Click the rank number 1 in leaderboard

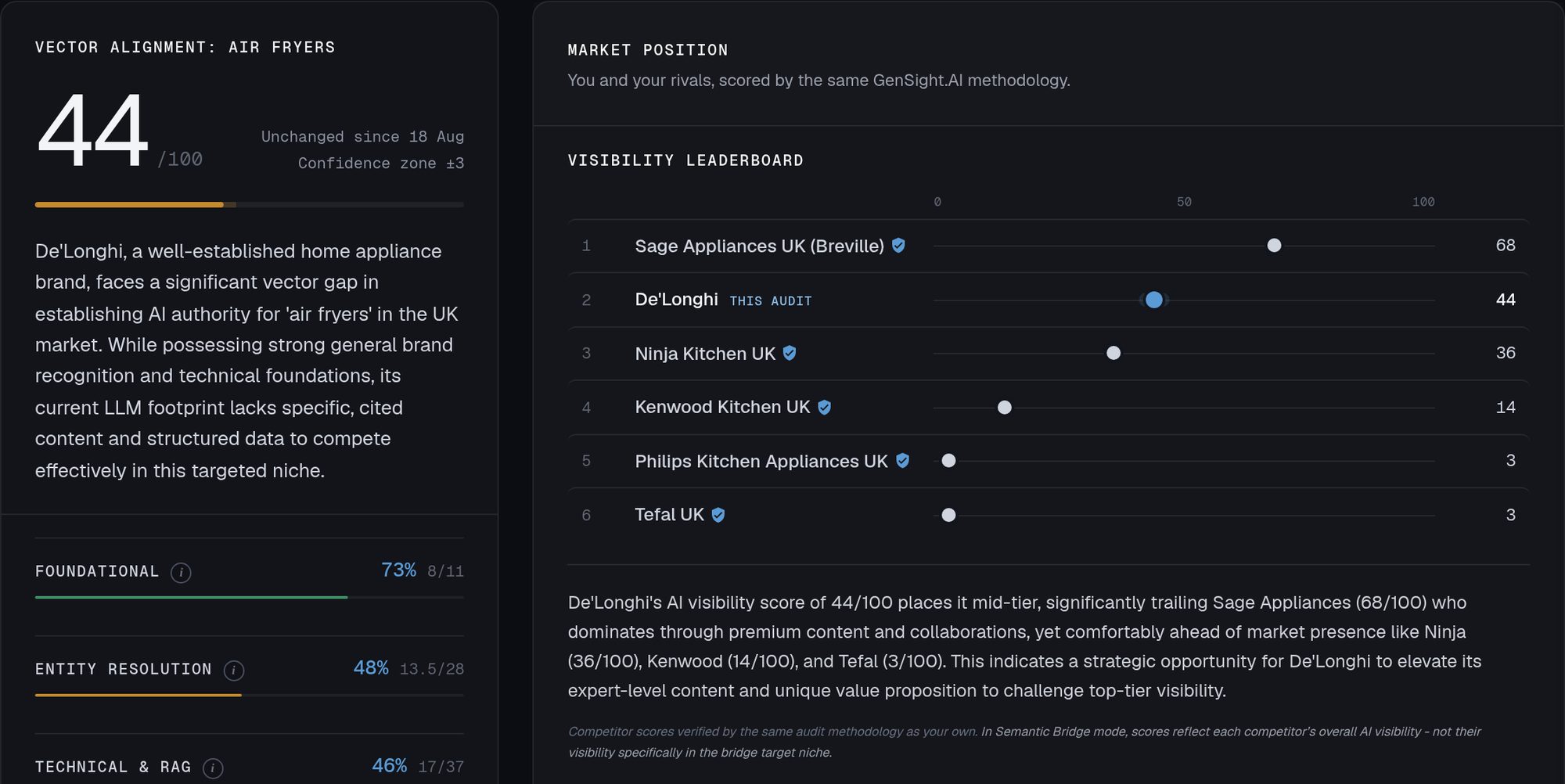(586, 246)
